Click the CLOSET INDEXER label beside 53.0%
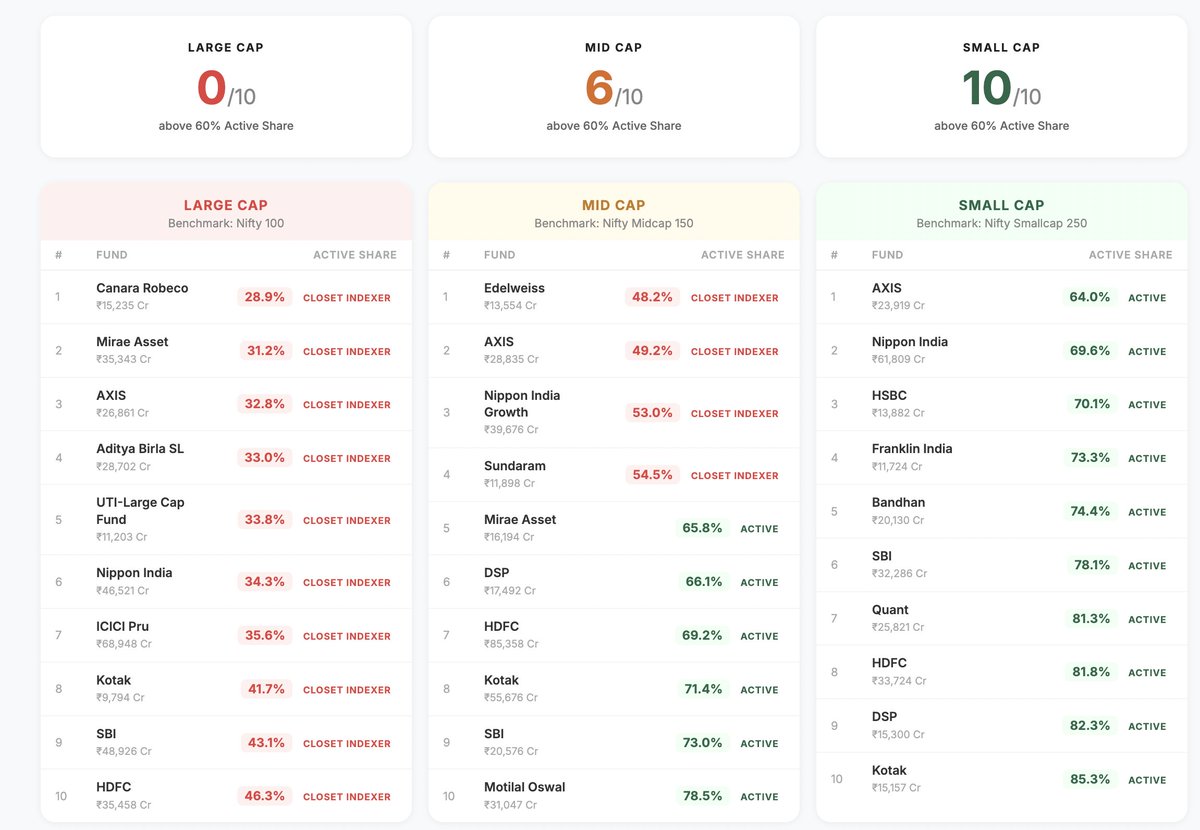Viewport: 1200px width, 830px height. [x=735, y=414]
